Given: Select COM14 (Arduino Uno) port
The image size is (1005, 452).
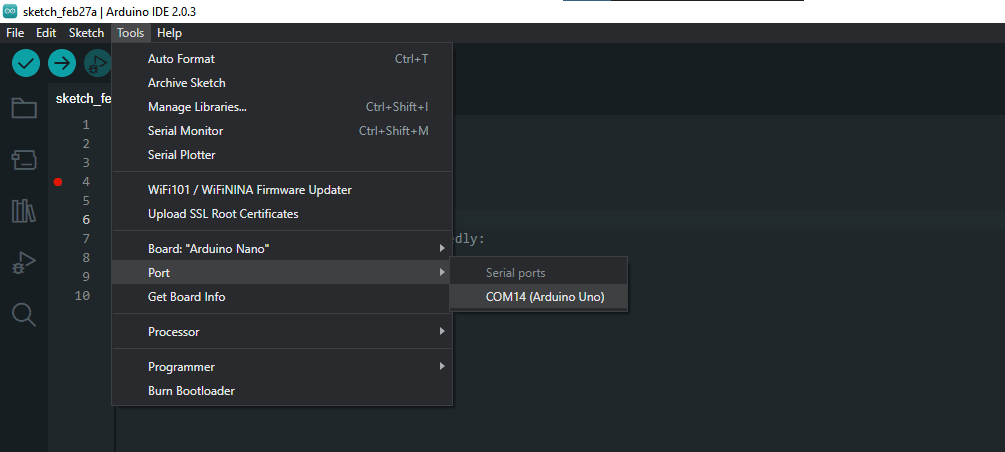Looking at the screenshot, I should pos(538,297).
